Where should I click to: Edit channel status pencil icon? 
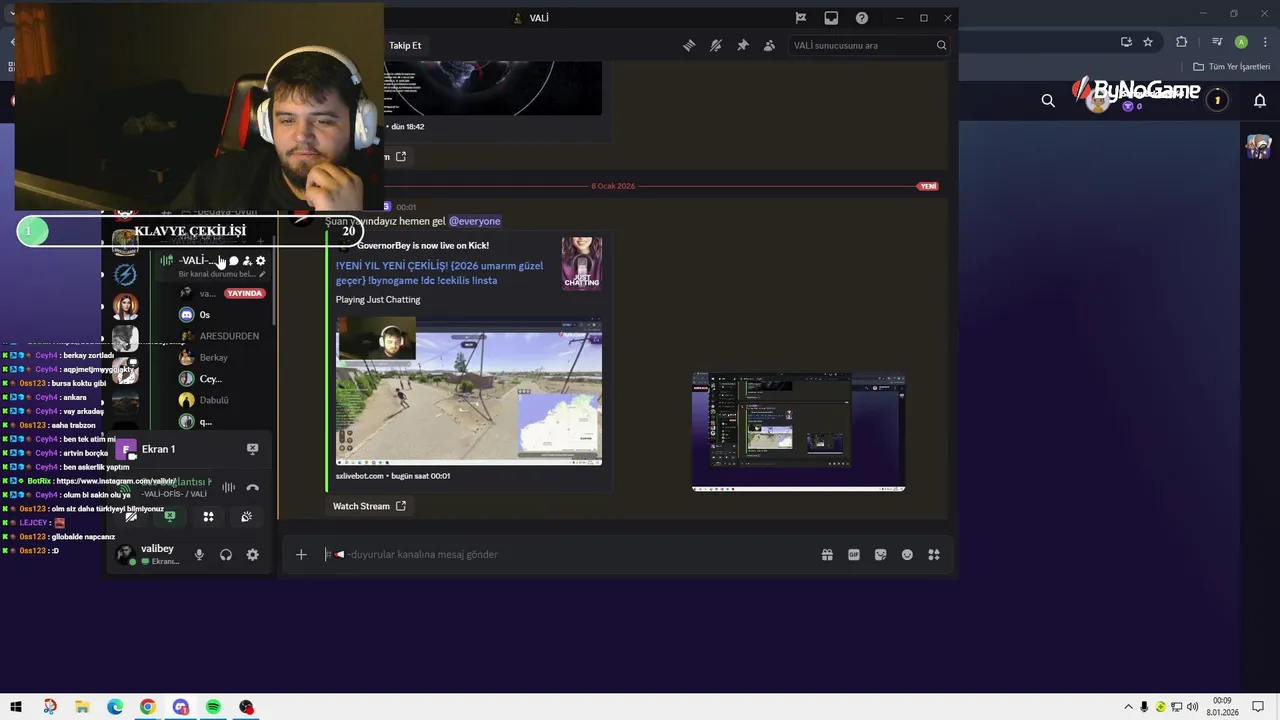262,274
